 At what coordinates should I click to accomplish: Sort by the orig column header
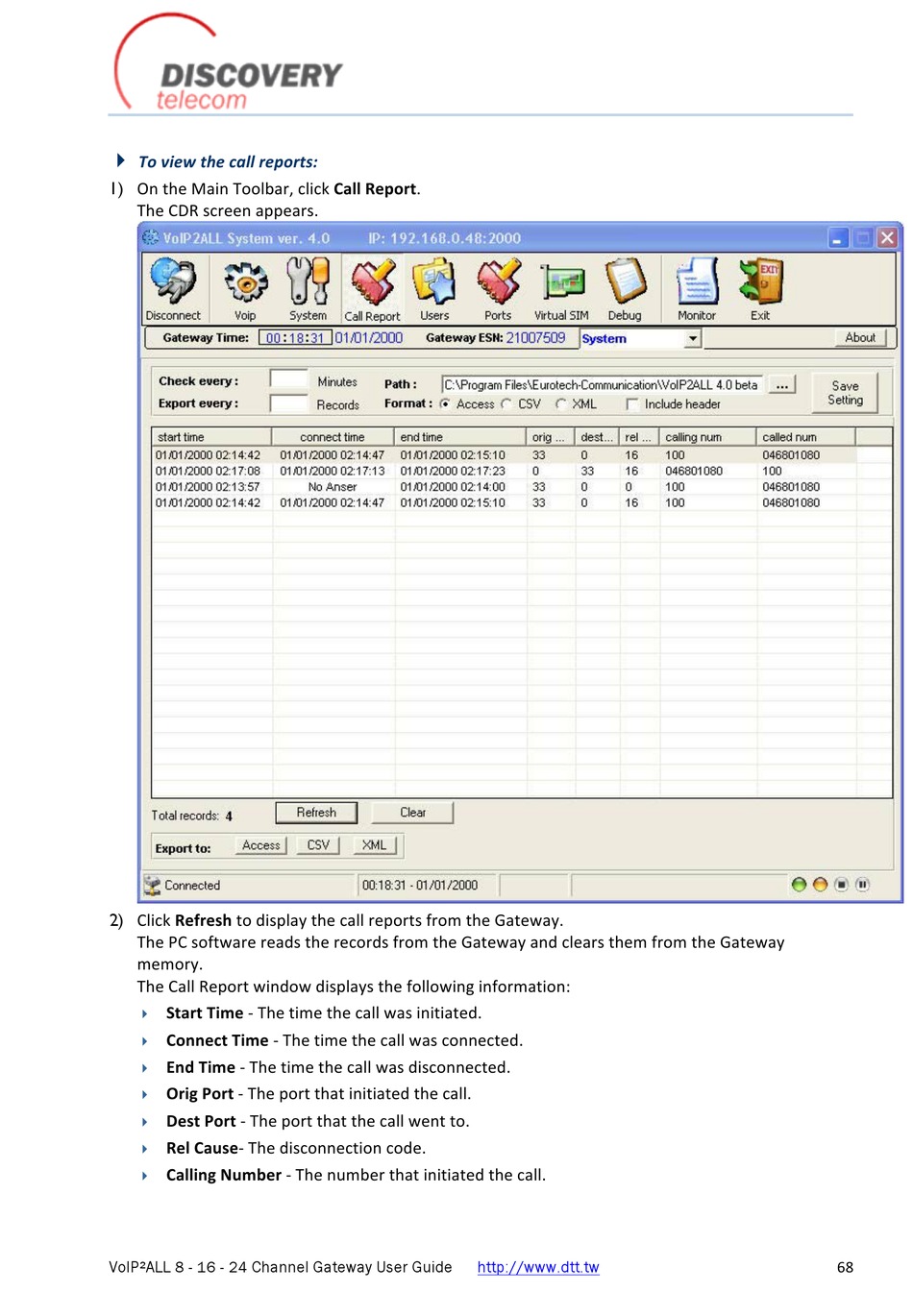pyautogui.click(x=551, y=437)
